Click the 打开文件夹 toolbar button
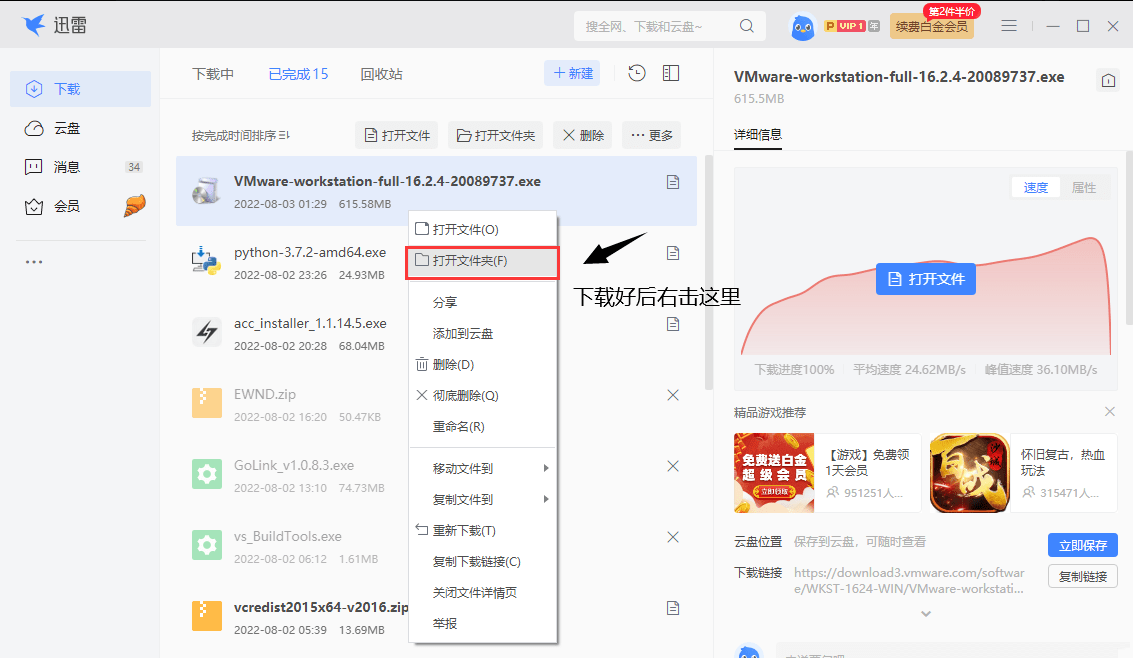The image size is (1133, 658). coord(496,135)
